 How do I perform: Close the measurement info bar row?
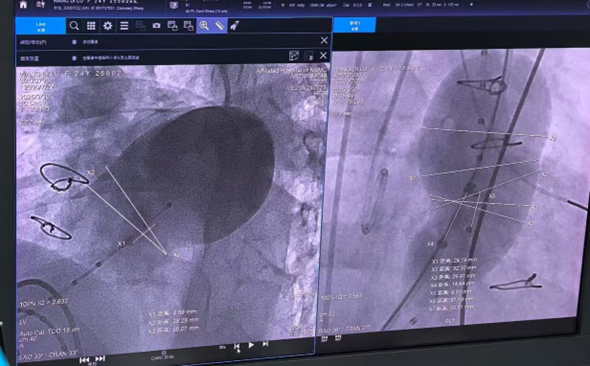tap(323, 56)
